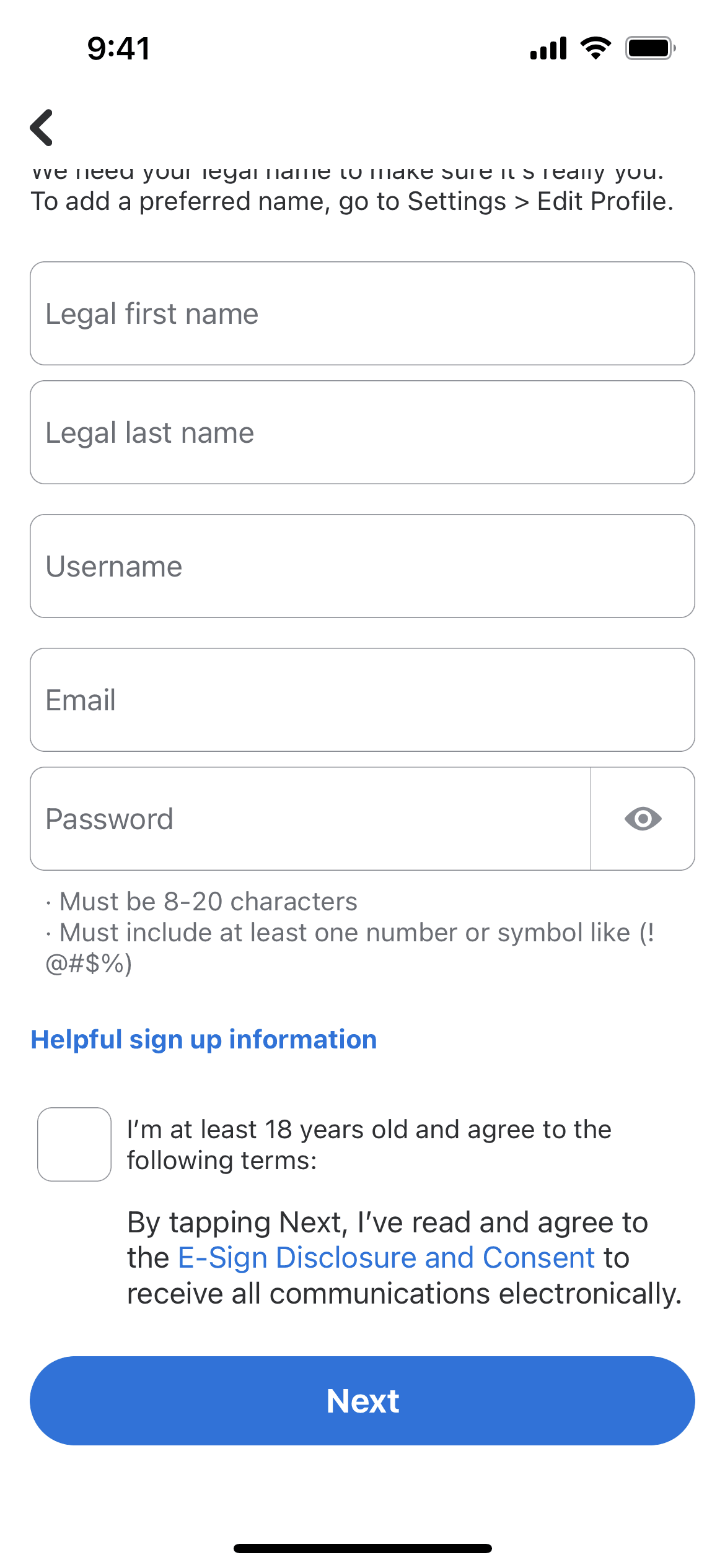725x1568 pixels.
Task: Tap the back arrow icon
Action: point(42,128)
